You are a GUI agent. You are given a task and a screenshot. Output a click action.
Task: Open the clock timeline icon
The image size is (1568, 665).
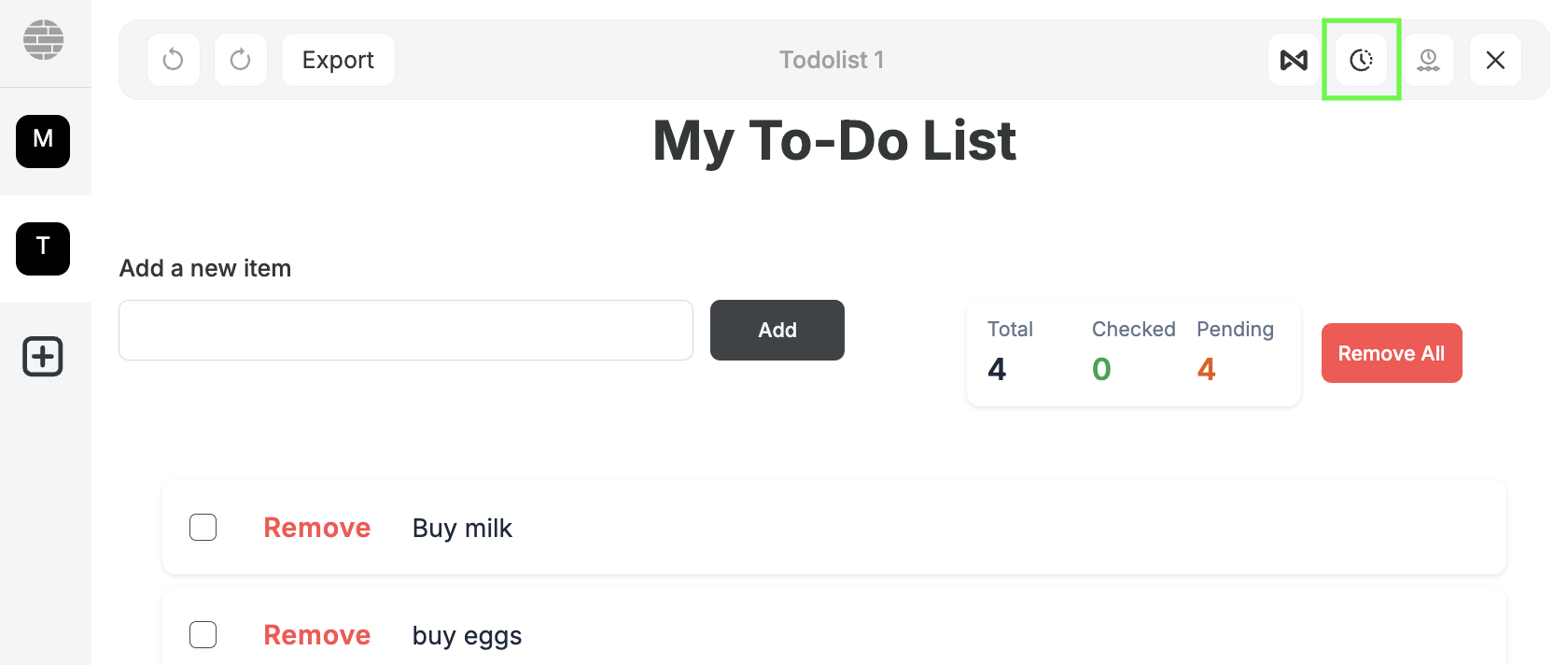(x=1428, y=60)
